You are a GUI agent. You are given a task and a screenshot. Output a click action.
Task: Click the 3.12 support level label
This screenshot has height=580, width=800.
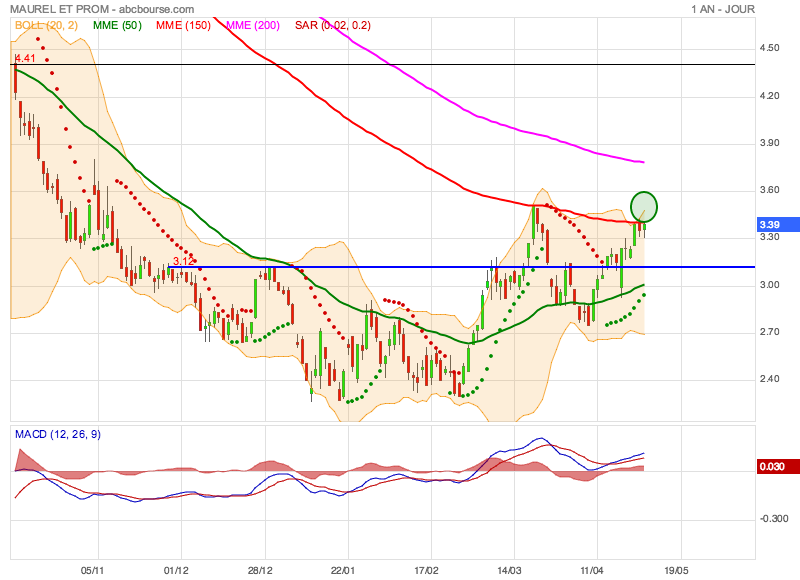pos(184,261)
